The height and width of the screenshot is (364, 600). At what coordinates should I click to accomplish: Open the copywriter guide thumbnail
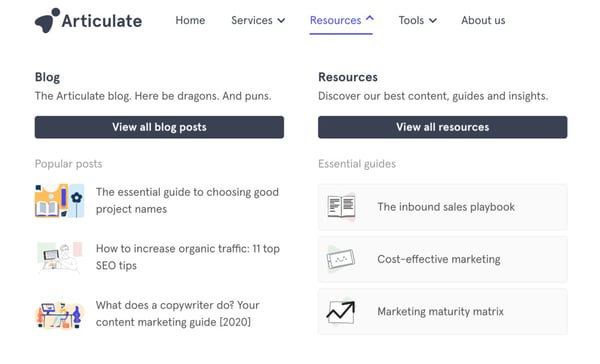[60, 314]
